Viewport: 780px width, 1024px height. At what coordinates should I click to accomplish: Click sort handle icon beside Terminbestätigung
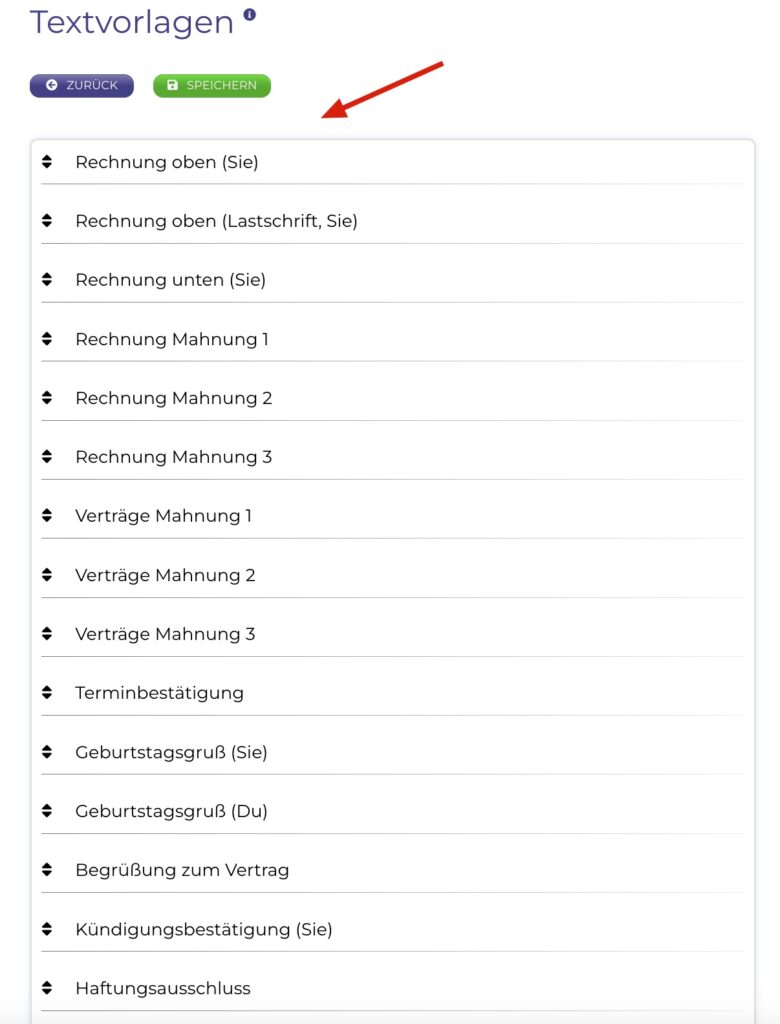(47, 693)
